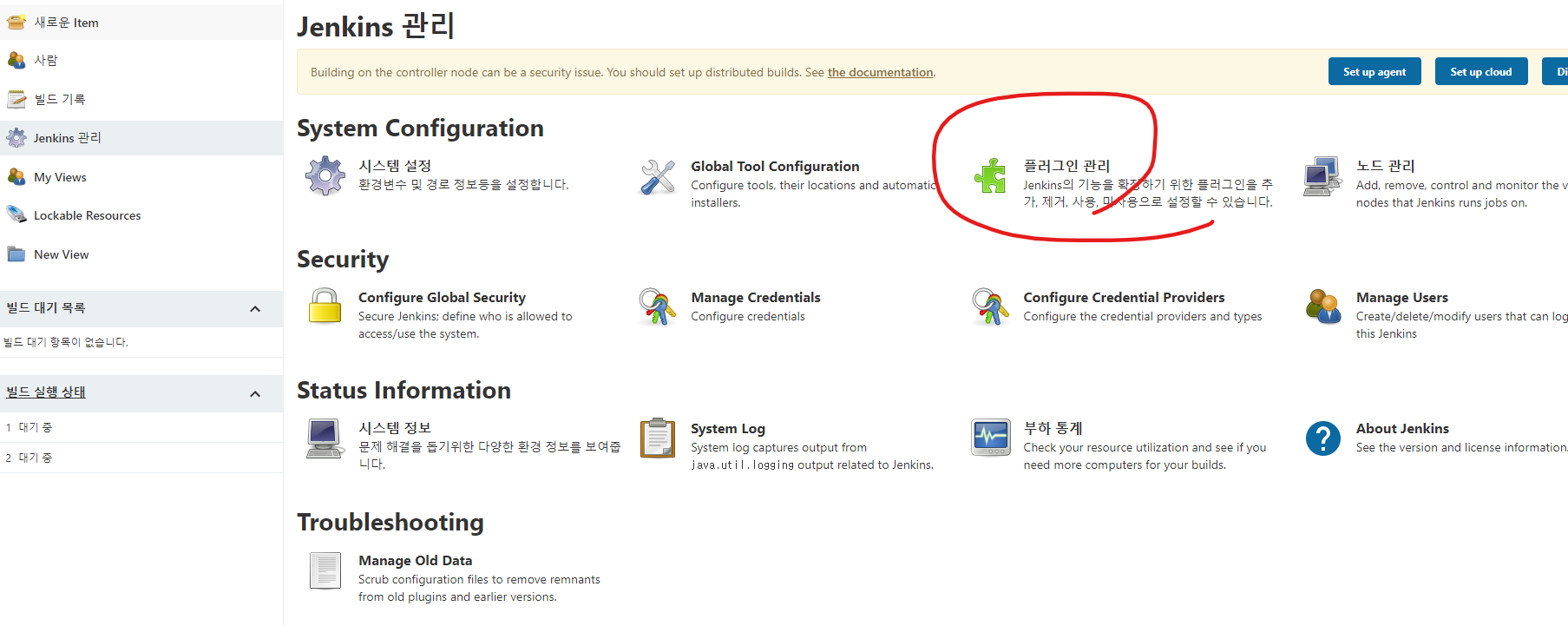Viewport: 1568px width, 626px height.
Task: Click the Set up agent button
Action: click(1374, 72)
